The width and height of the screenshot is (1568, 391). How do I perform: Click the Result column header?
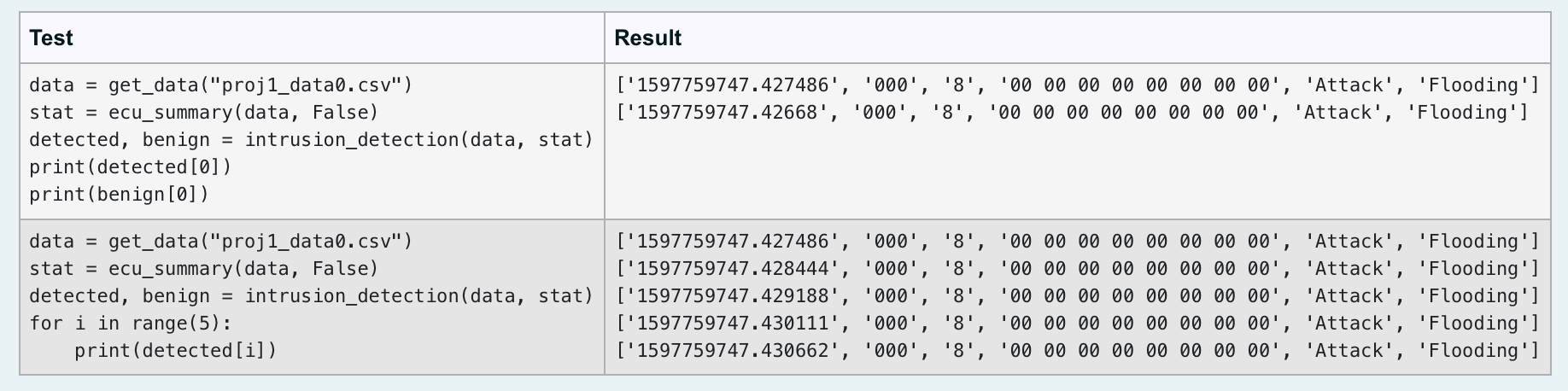(648, 38)
